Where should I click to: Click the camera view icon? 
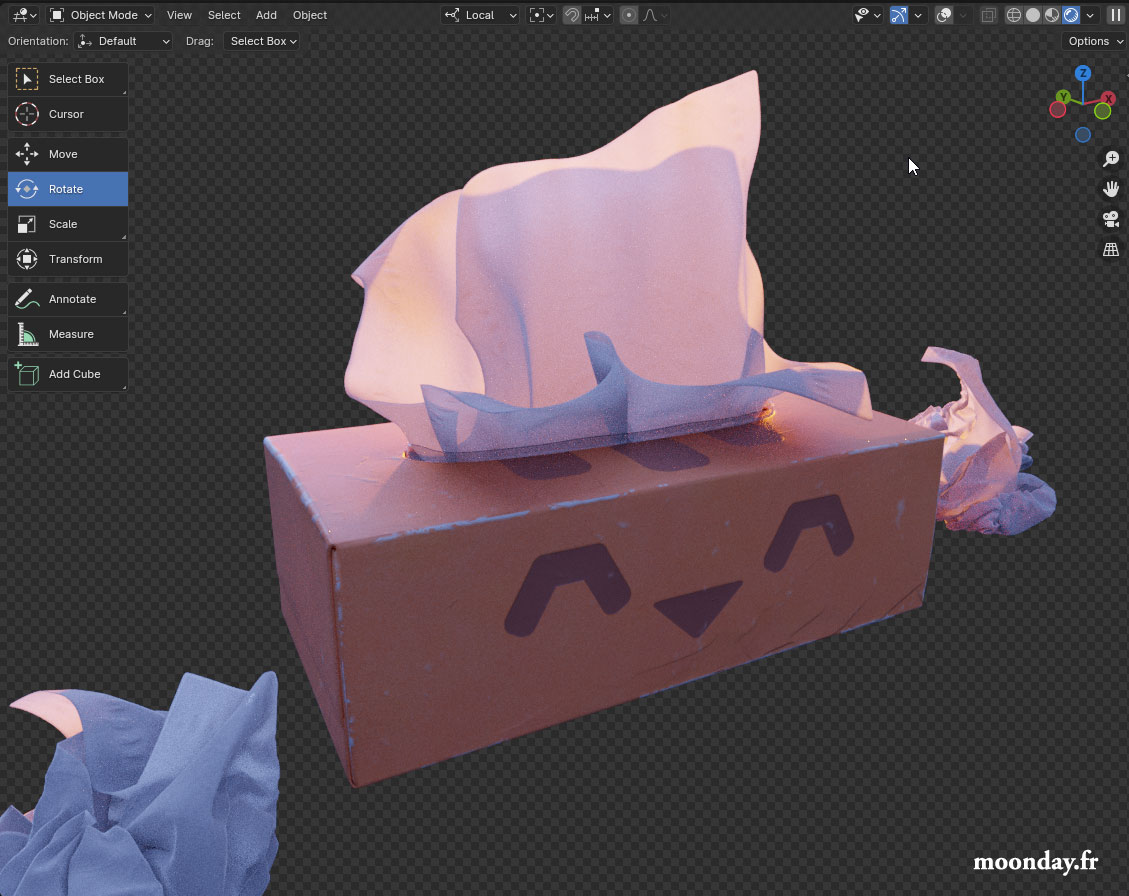1110,219
